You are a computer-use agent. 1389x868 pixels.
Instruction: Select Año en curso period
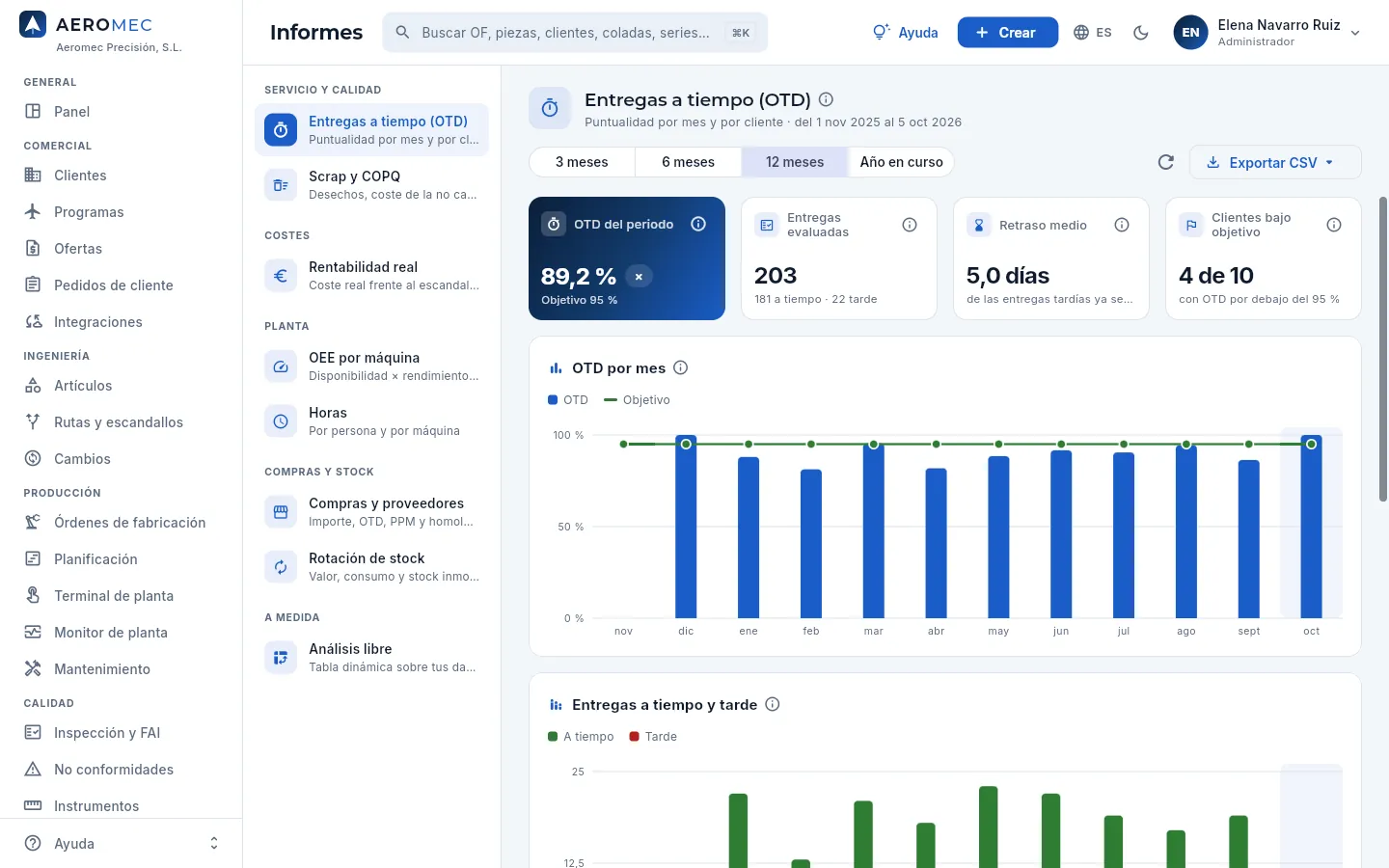click(901, 162)
